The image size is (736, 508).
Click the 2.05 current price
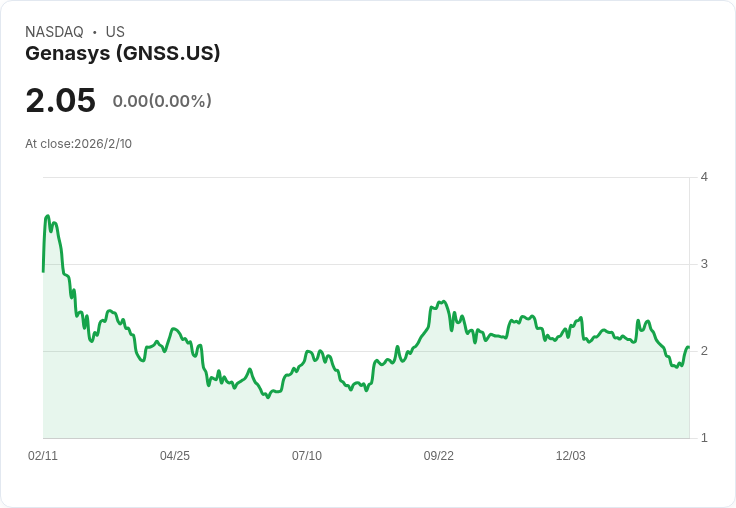point(60,101)
